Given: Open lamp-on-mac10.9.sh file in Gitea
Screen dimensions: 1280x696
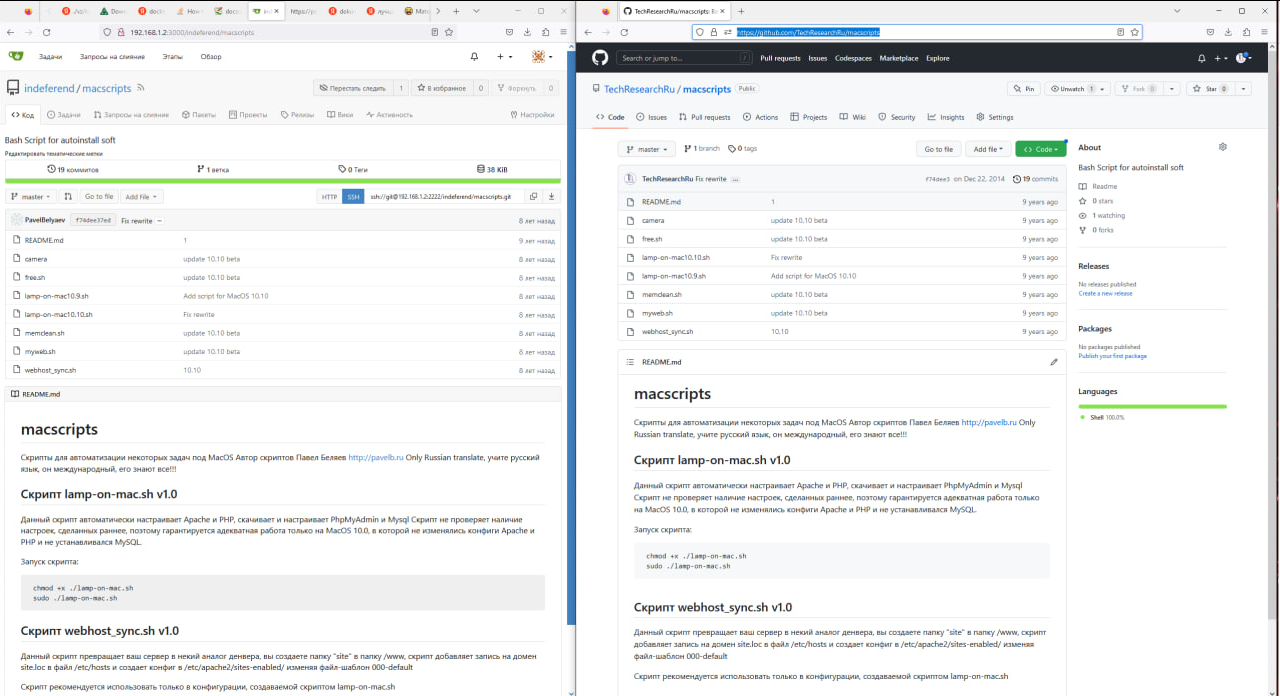Looking at the screenshot, I should (x=57, y=296).
